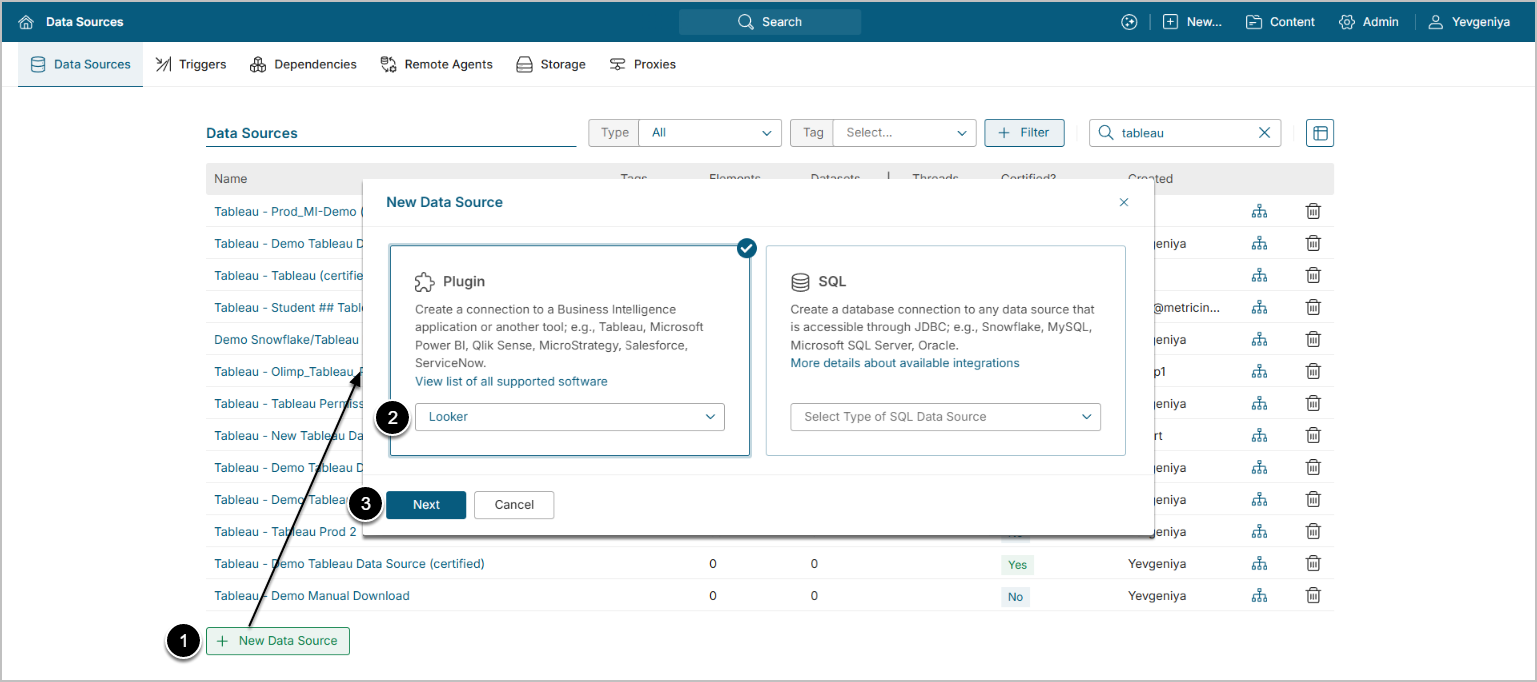This screenshot has height=682, width=1537.
Task: Click lineage icon for Tableau - Prod_MI-Demo row
Action: click(1259, 211)
